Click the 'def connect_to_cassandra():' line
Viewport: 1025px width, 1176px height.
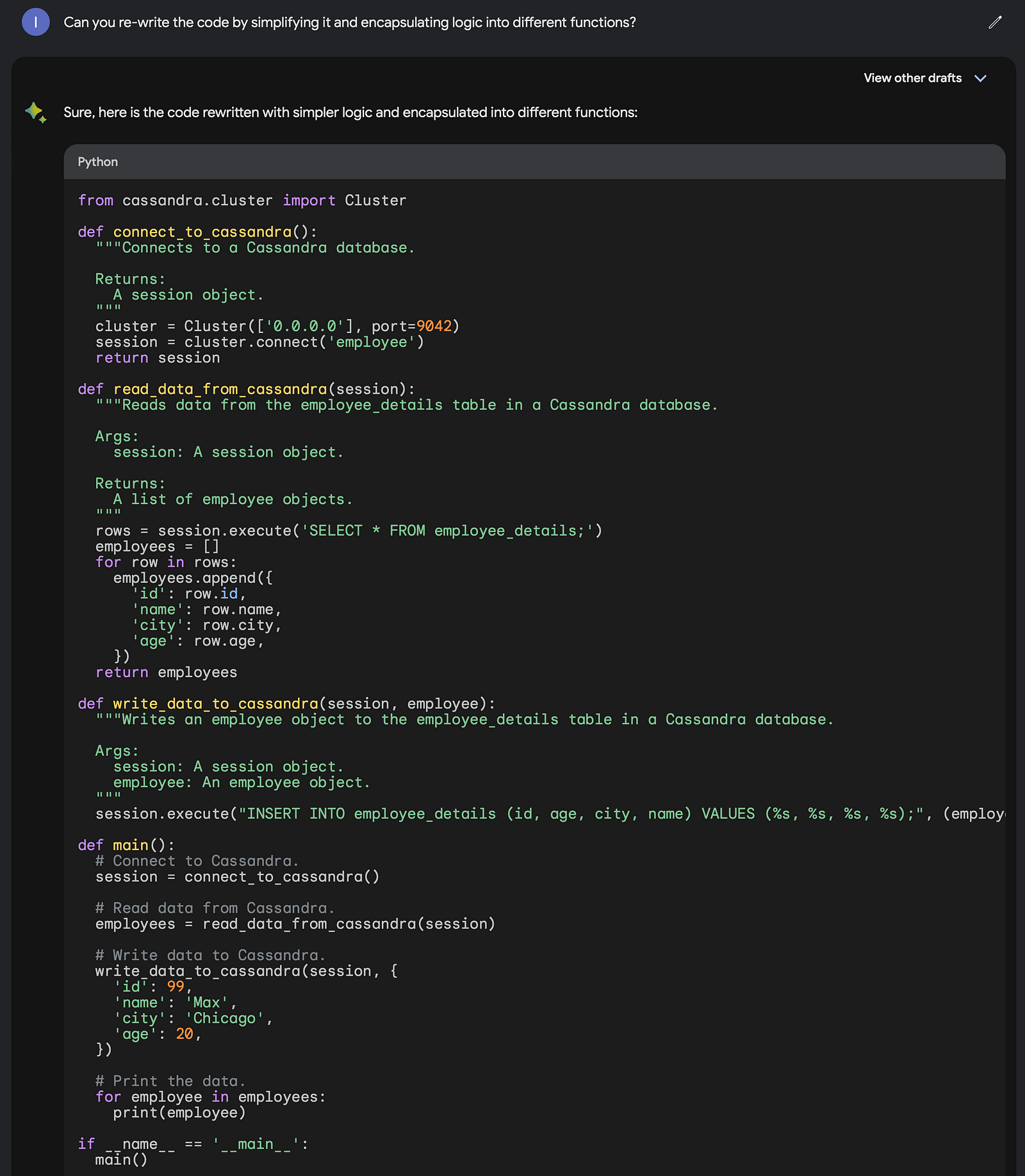coord(197,232)
